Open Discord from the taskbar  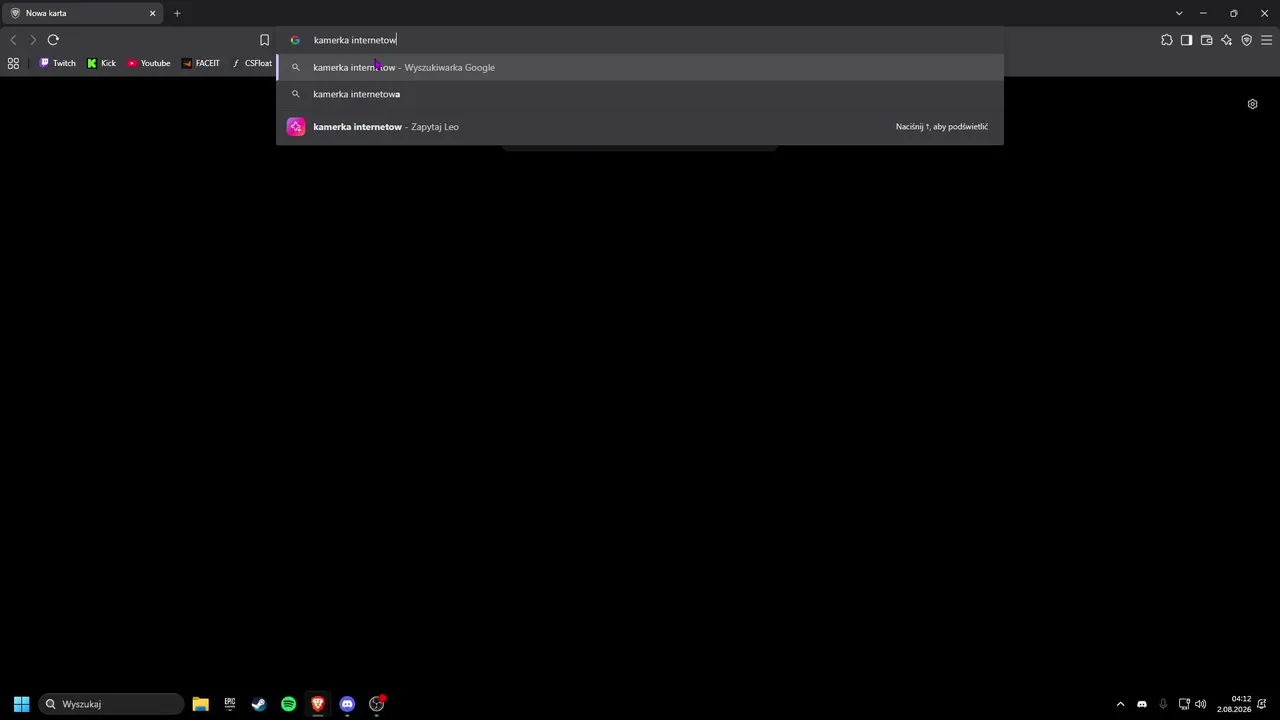coord(347,704)
